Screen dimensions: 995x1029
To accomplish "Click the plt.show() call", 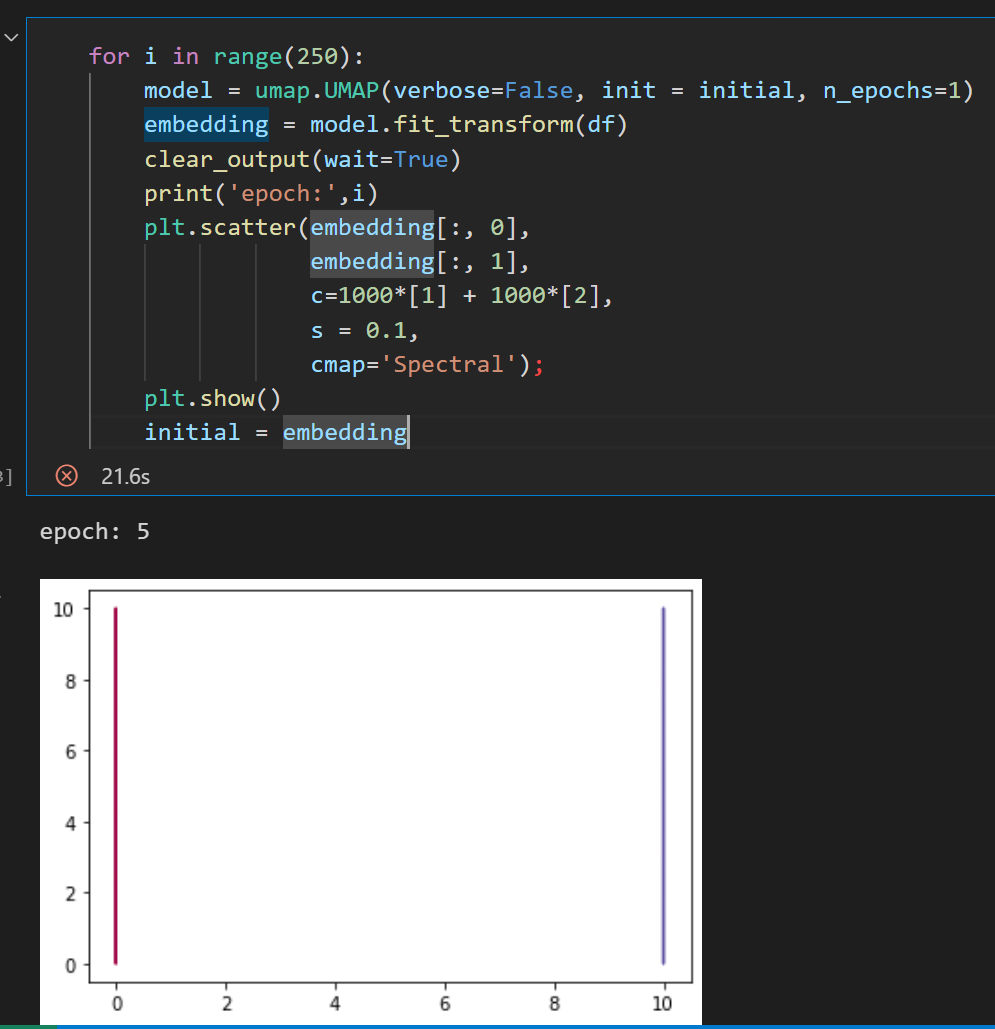I will pyautogui.click(x=212, y=398).
